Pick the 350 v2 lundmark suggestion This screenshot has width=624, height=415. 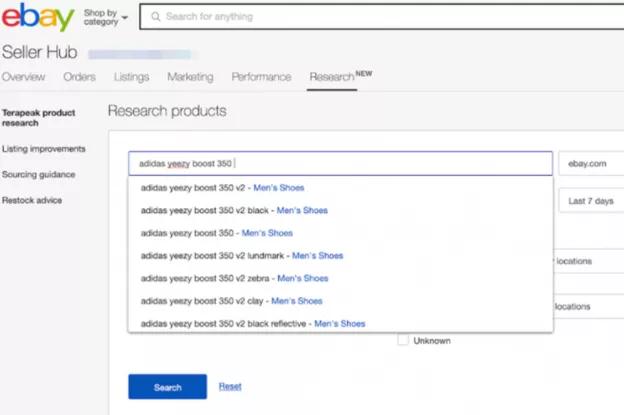pyautogui.click(x=340, y=256)
